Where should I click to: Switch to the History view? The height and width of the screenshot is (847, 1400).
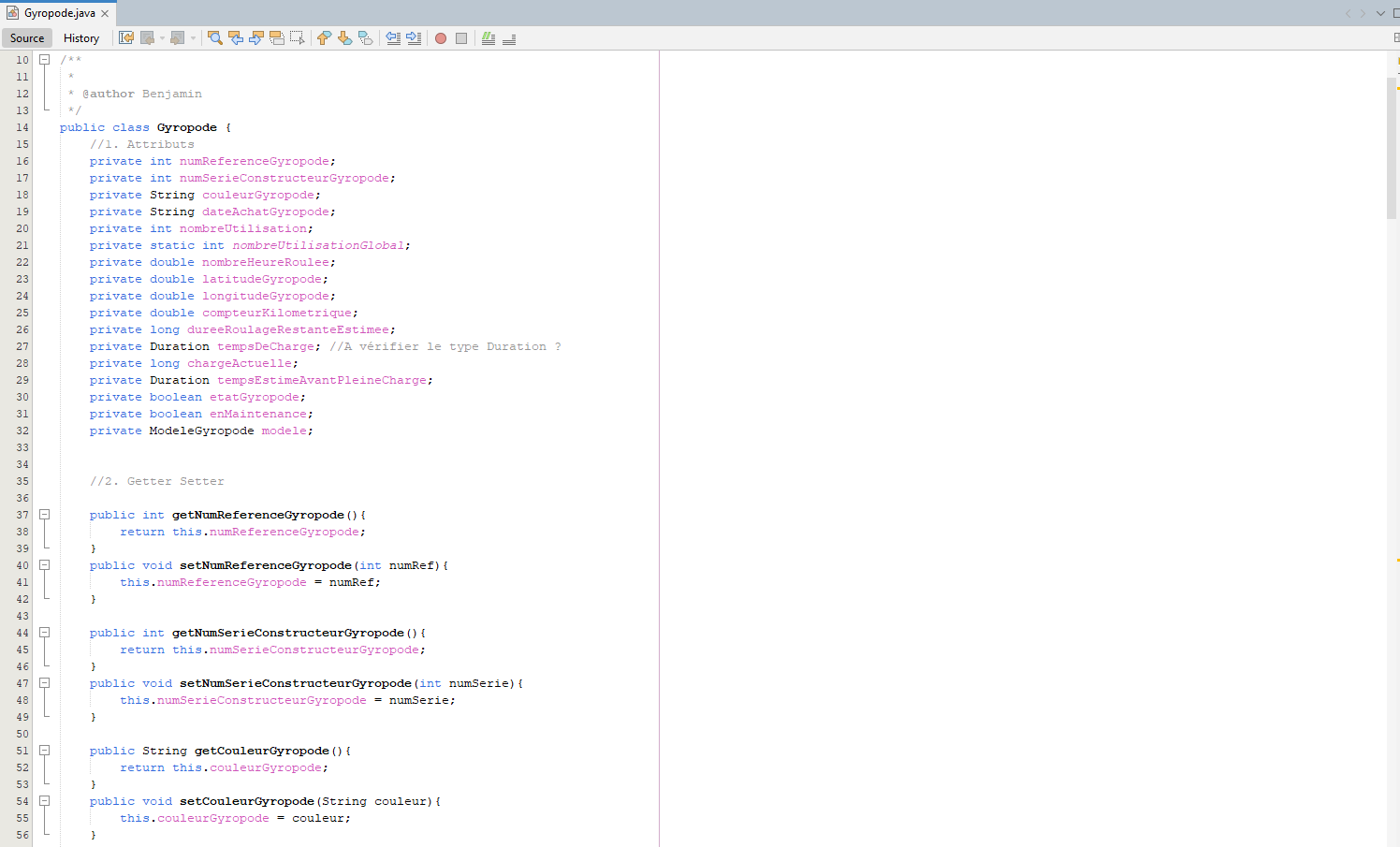[x=81, y=38]
